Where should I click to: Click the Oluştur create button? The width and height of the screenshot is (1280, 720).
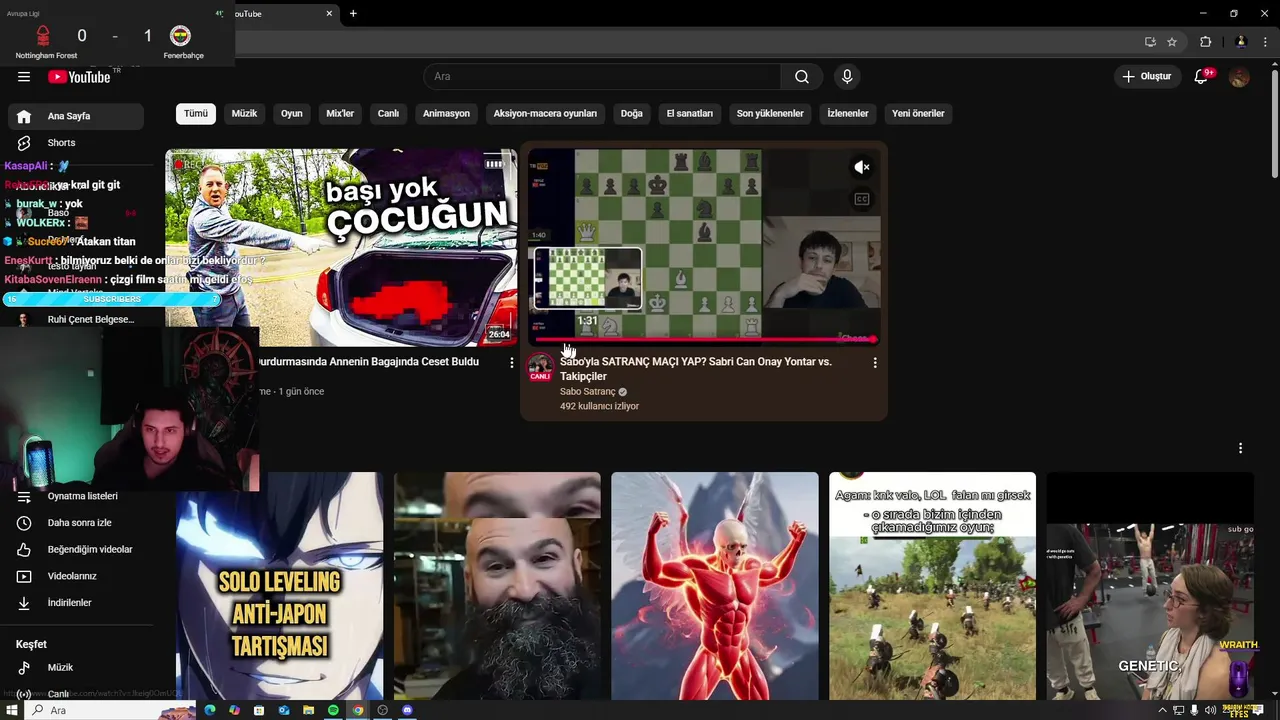click(x=1147, y=77)
